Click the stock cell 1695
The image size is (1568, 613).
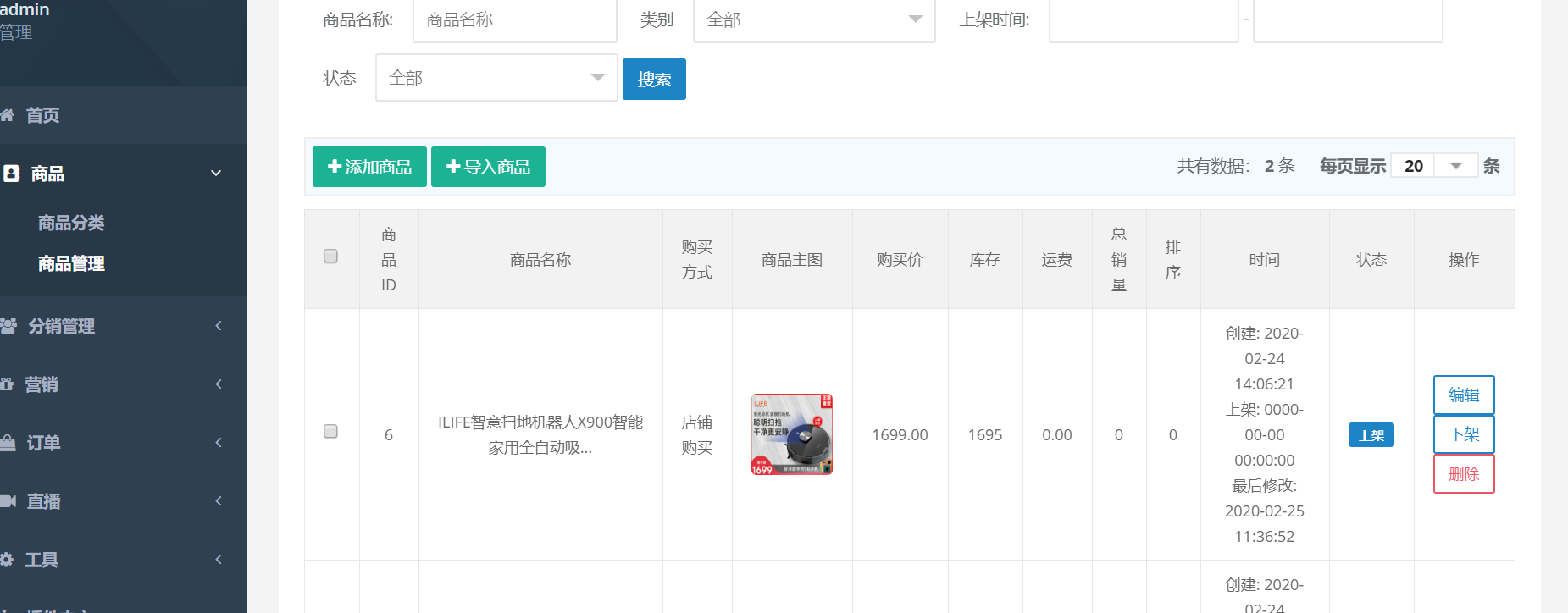pos(985,435)
